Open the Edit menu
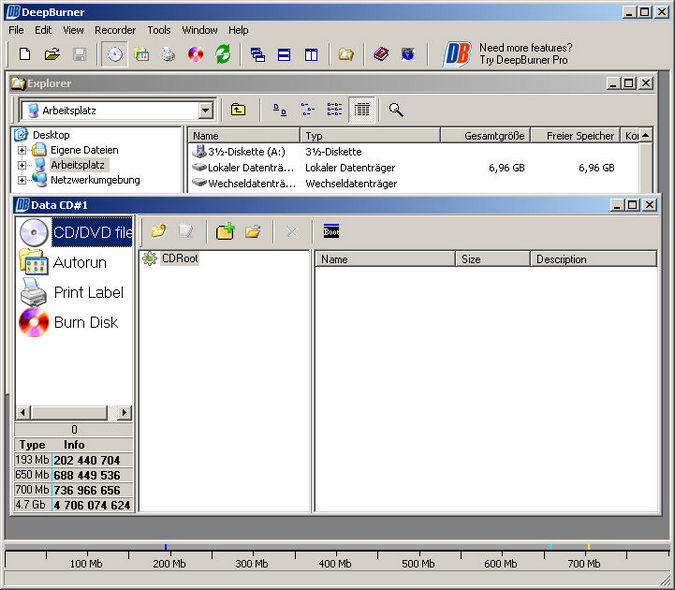 point(43,30)
